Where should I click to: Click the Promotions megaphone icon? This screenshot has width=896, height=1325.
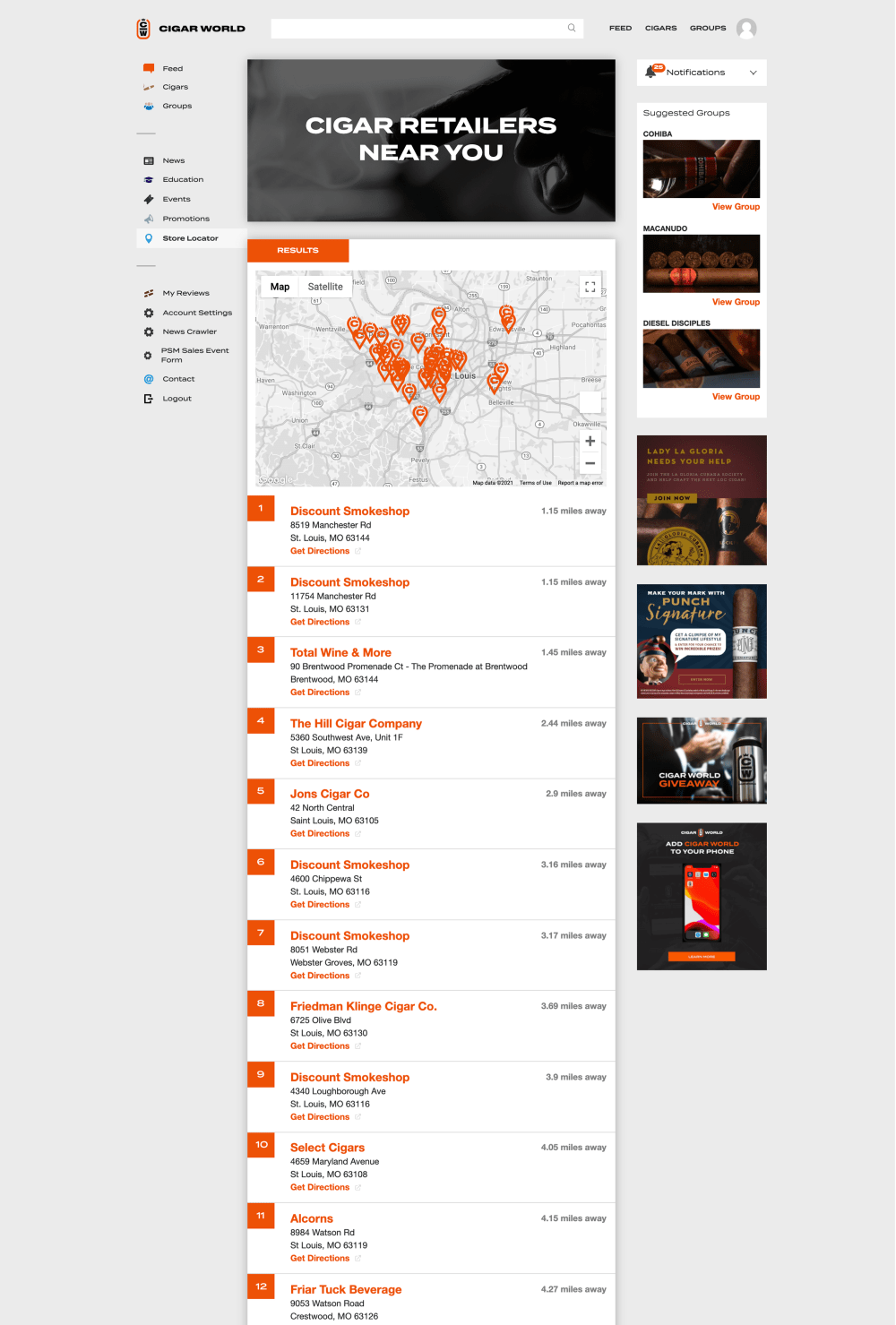[149, 219]
